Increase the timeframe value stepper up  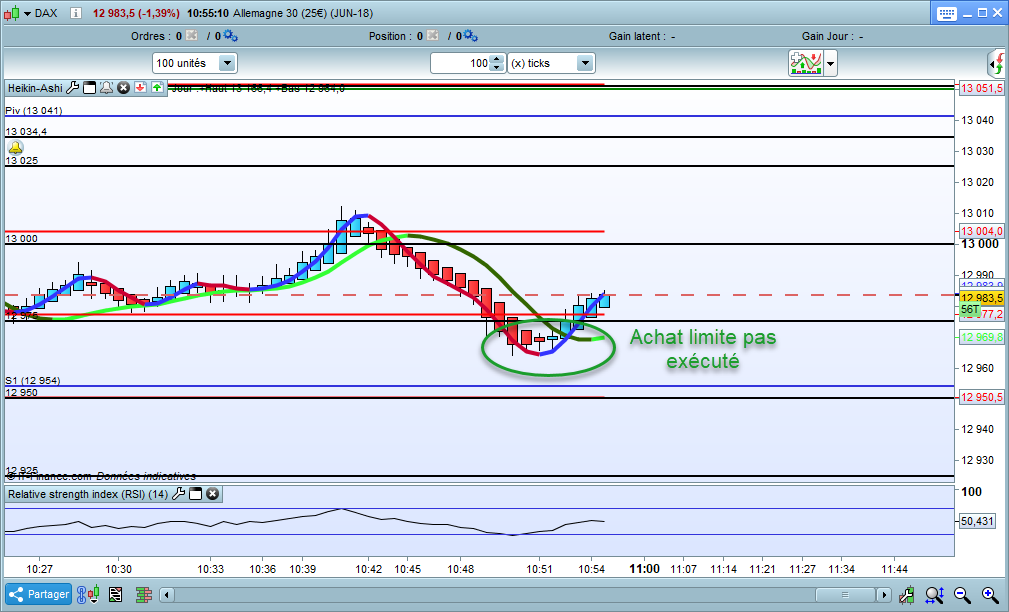click(x=496, y=59)
